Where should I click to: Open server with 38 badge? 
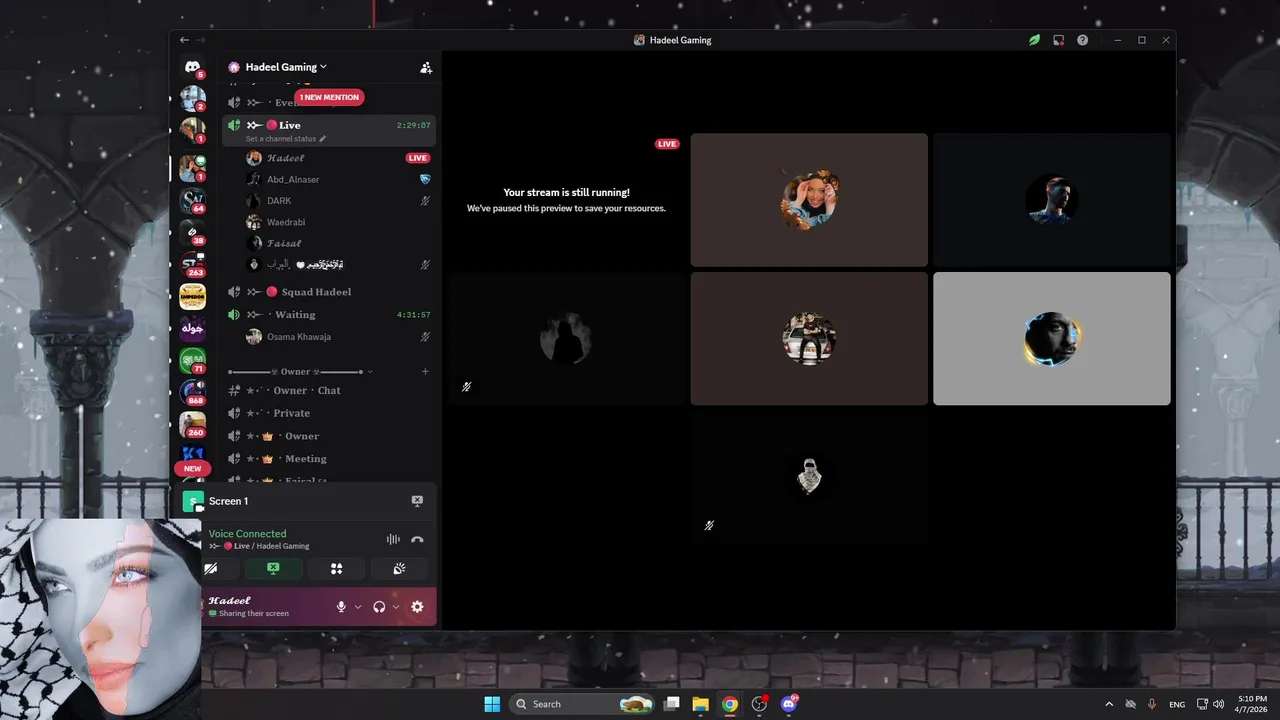coord(192,233)
